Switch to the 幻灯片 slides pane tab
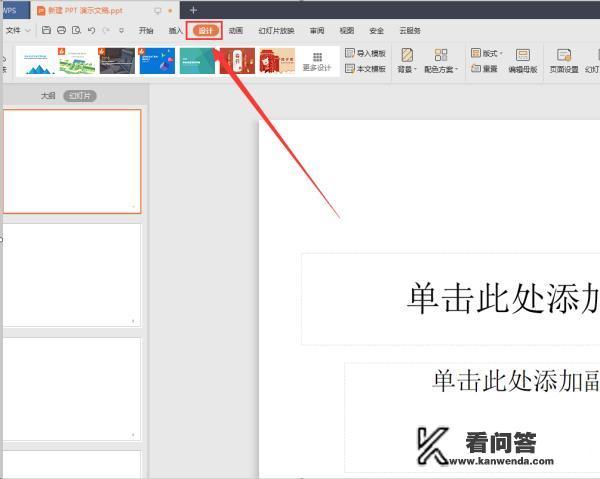This screenshot has height=479, width=600. 80,96
